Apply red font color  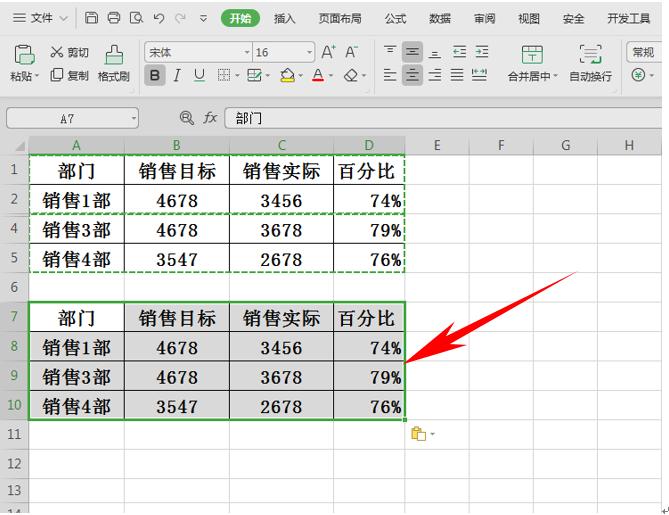pos(318,76)
